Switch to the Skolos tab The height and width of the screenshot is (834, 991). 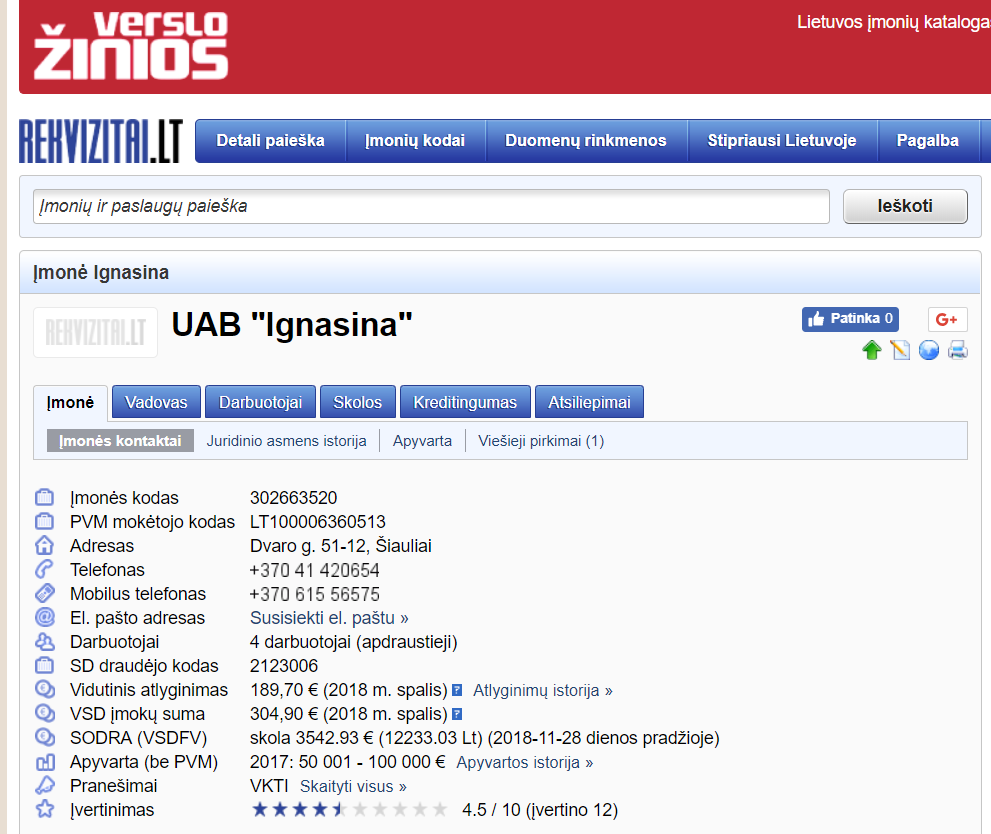(x=358, y=402)
